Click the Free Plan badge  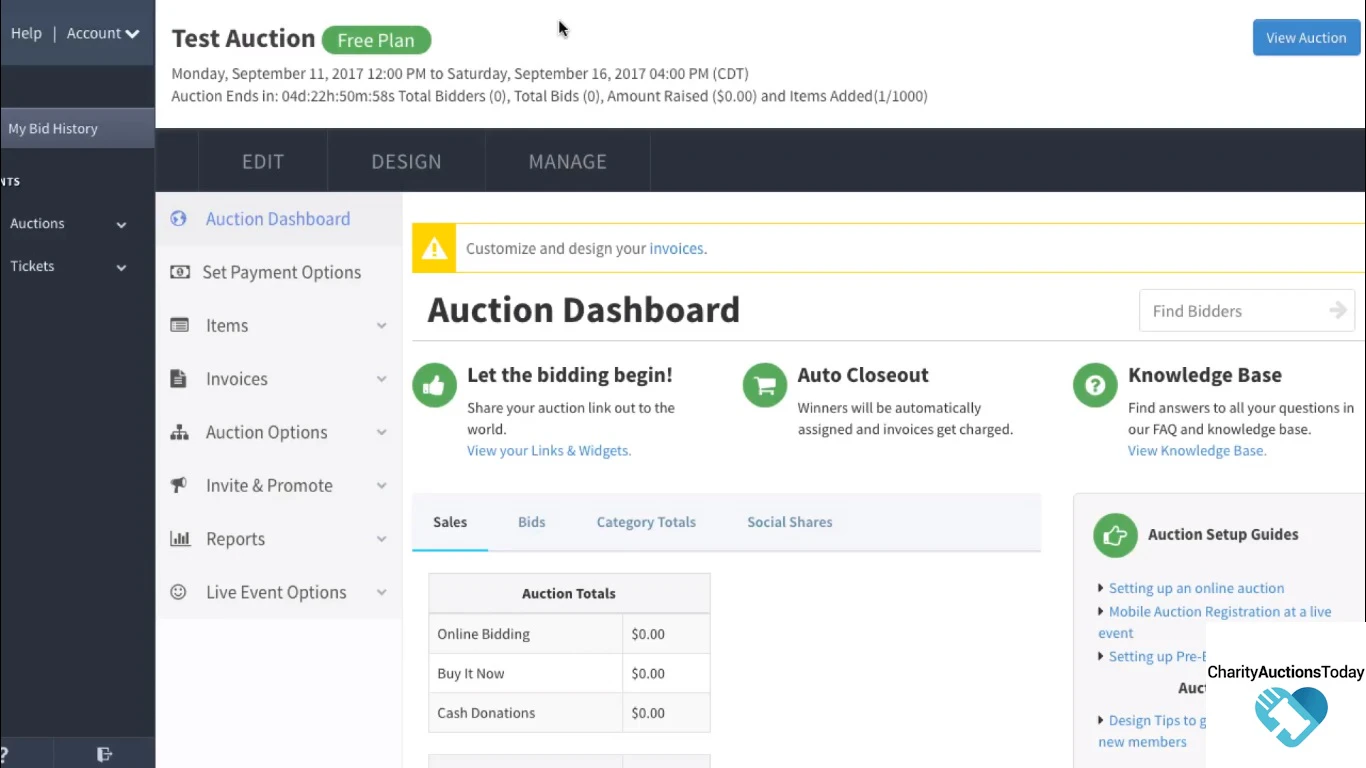[x=376, y=40]
